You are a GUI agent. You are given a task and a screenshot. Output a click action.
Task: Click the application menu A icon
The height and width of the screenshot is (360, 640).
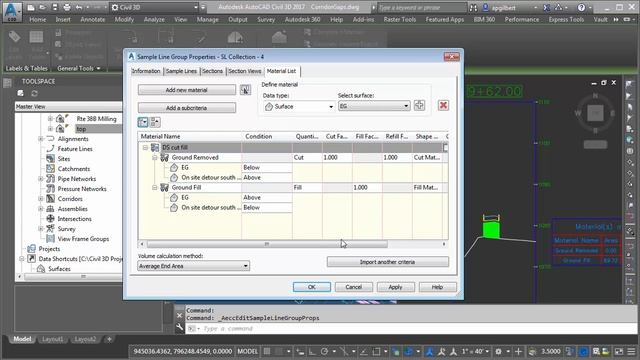[12, 11]
